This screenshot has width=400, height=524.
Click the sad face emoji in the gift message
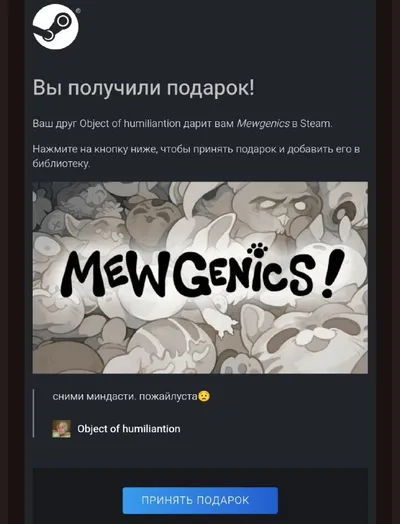[x=204, y=396]
